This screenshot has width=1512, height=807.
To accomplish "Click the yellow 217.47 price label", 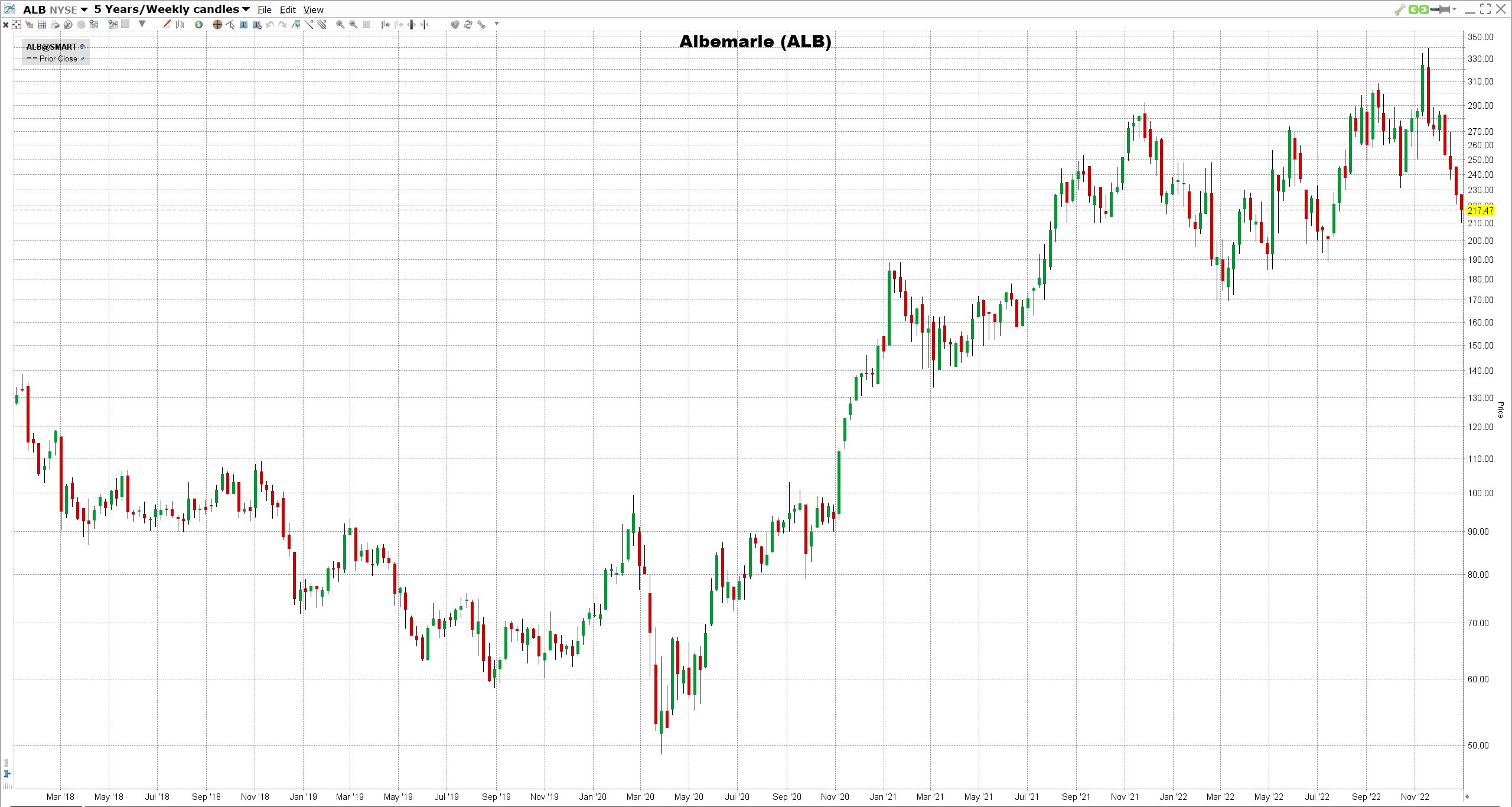I will click(x=1480, y=210).
